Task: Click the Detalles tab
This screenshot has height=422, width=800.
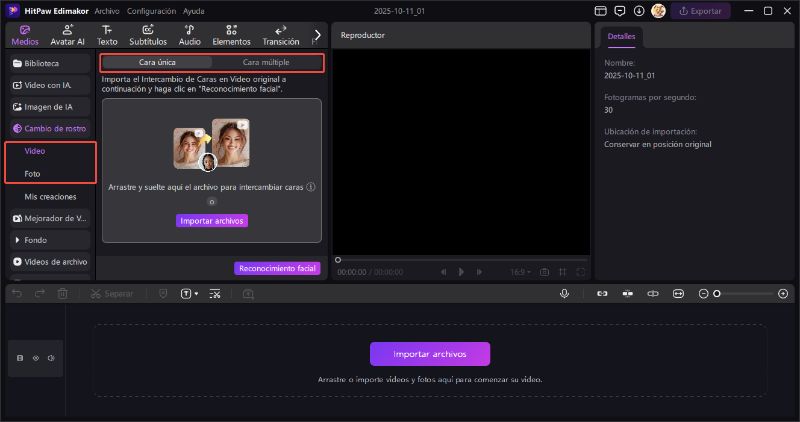Action: [621, 37]
